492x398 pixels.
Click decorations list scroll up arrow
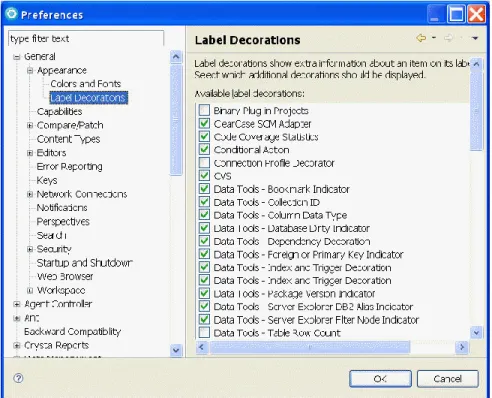[x=476, y=64]
